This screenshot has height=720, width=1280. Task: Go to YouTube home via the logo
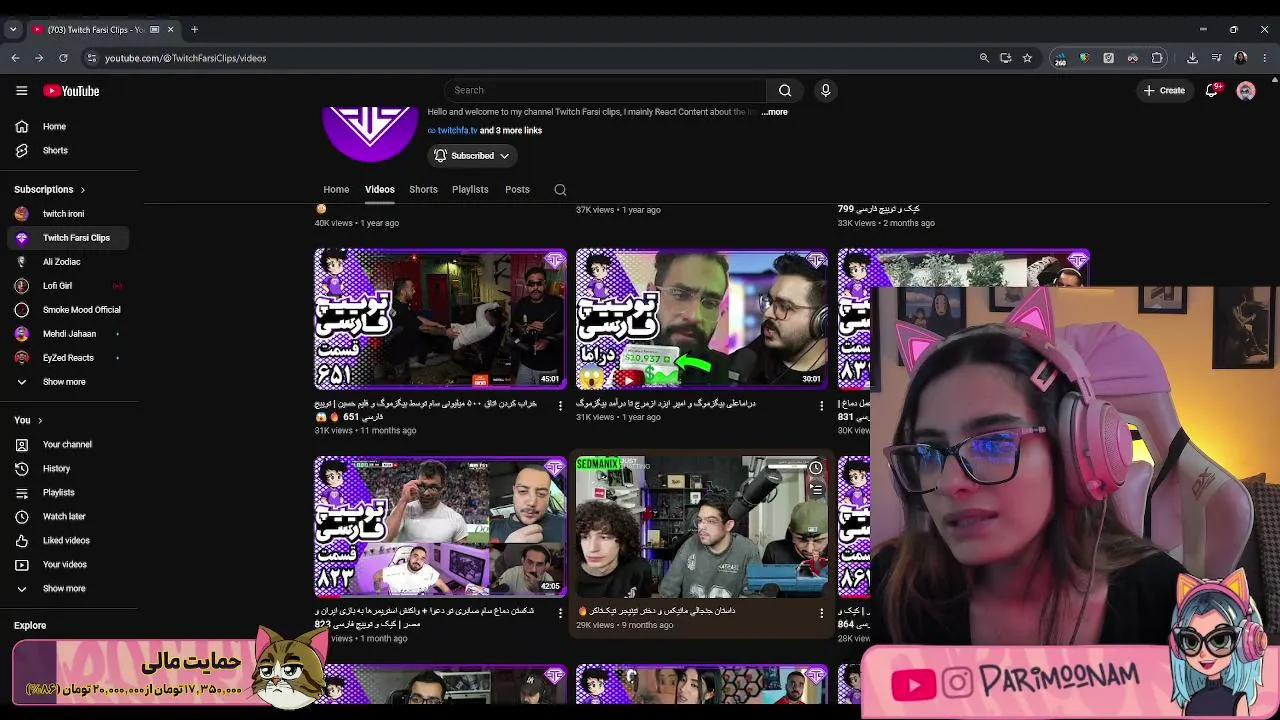point(71,91)
